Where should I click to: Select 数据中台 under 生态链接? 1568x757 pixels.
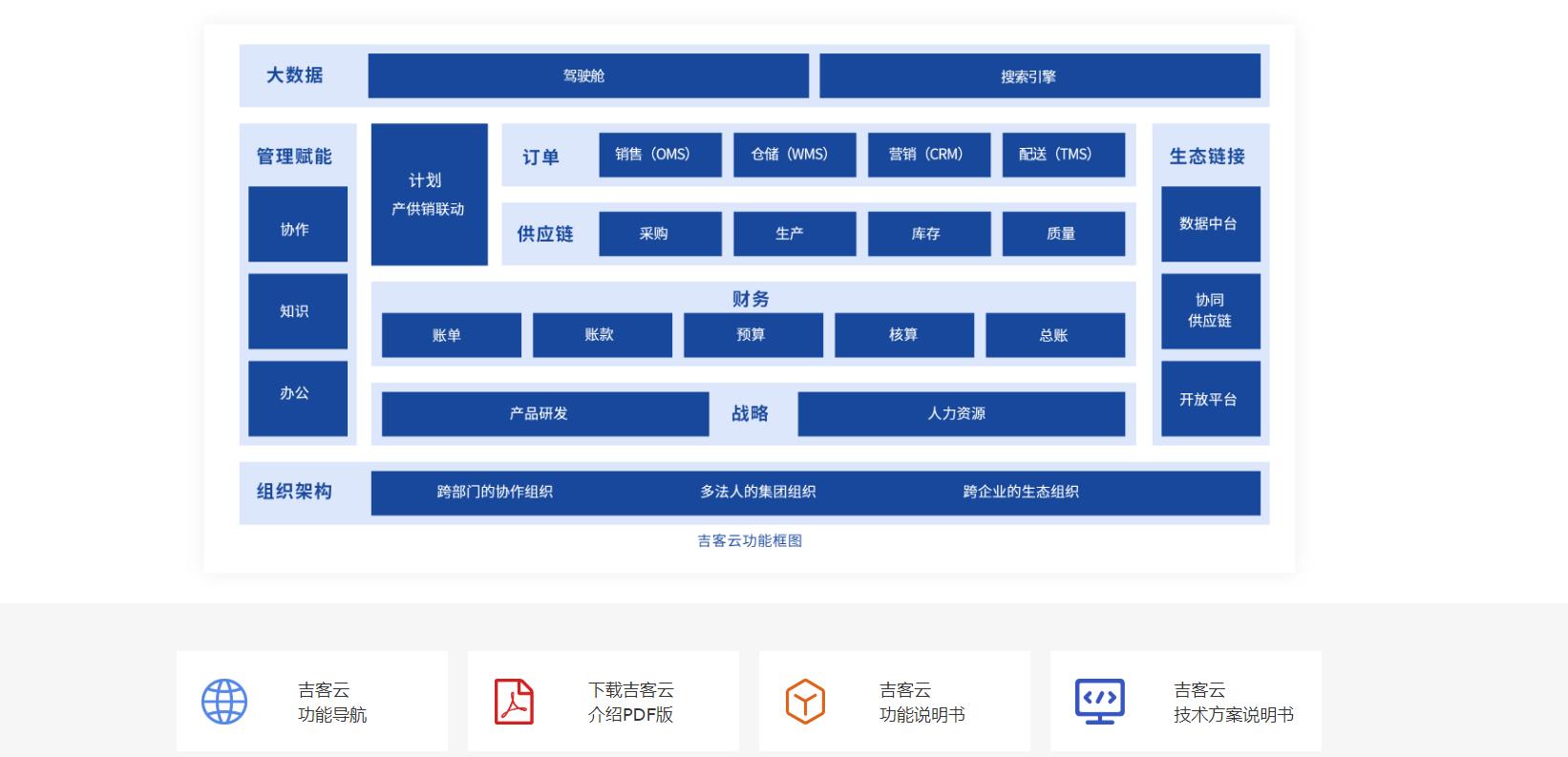click(1211, 224)
